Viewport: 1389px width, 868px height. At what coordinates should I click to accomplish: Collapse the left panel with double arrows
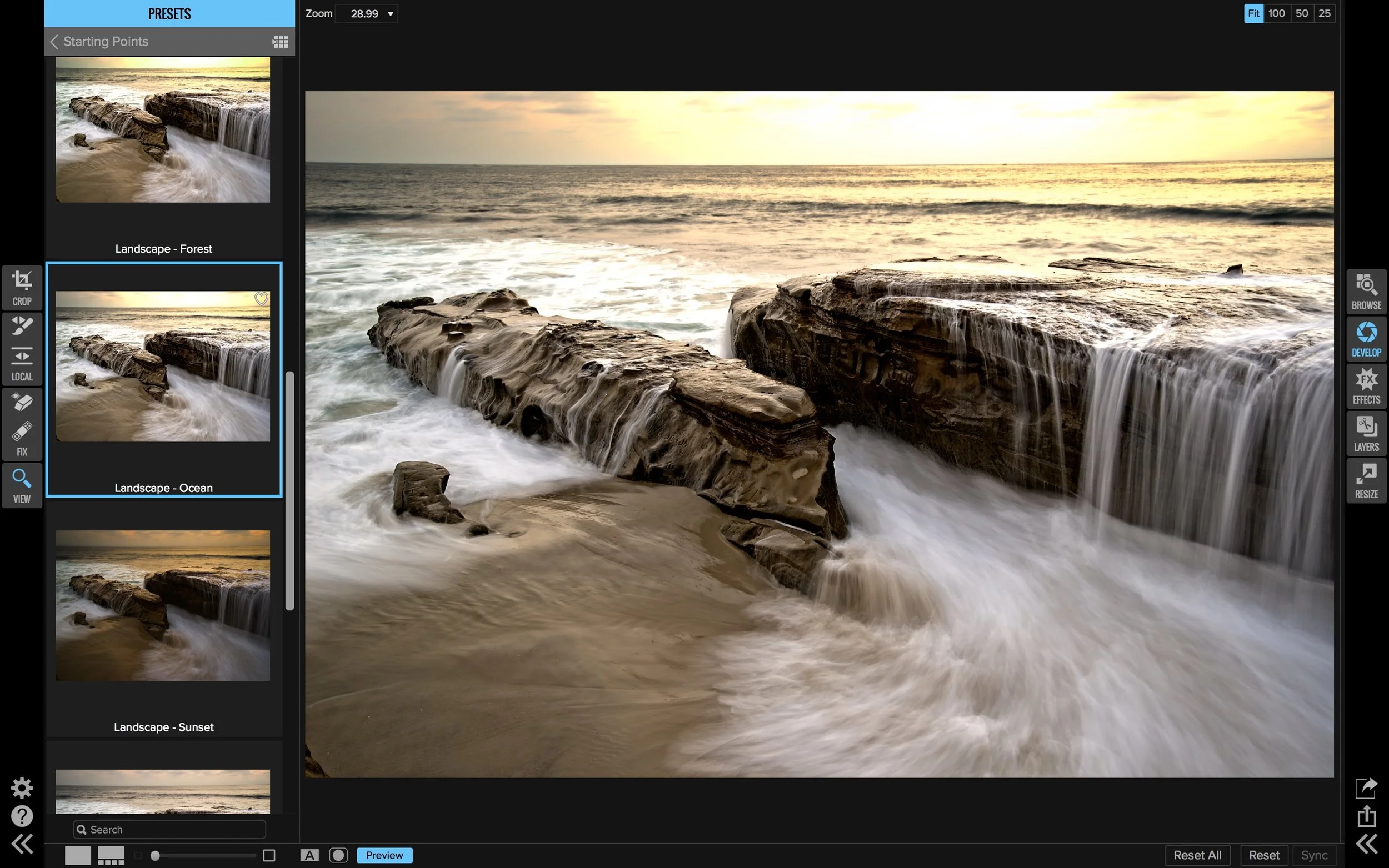(22, 844)
